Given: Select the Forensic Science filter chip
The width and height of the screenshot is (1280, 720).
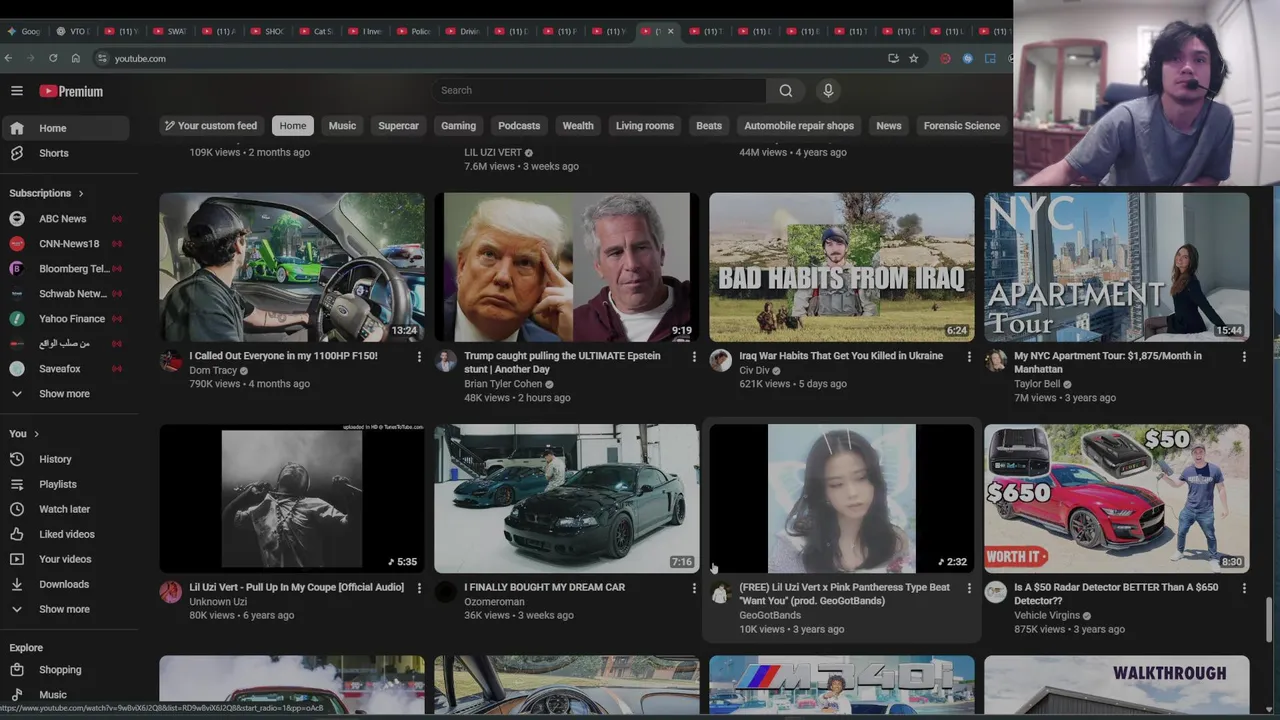Looking at the screenshot, I should (x=961, y=126).
